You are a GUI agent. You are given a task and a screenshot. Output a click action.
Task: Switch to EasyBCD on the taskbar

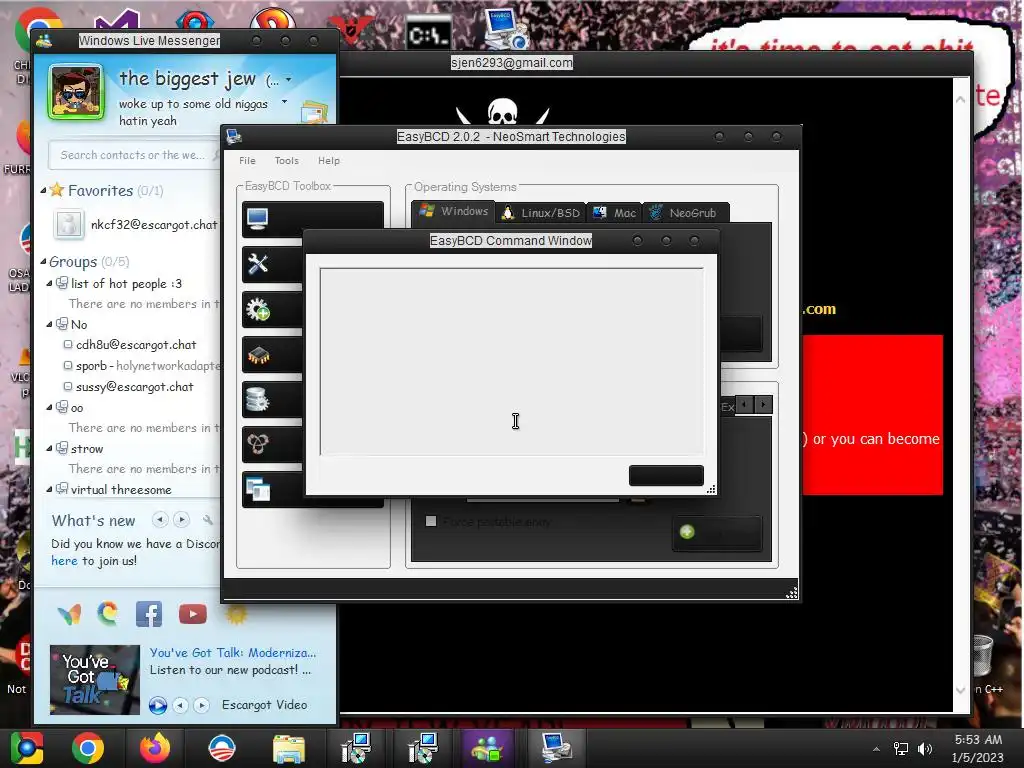coord(556,748)
